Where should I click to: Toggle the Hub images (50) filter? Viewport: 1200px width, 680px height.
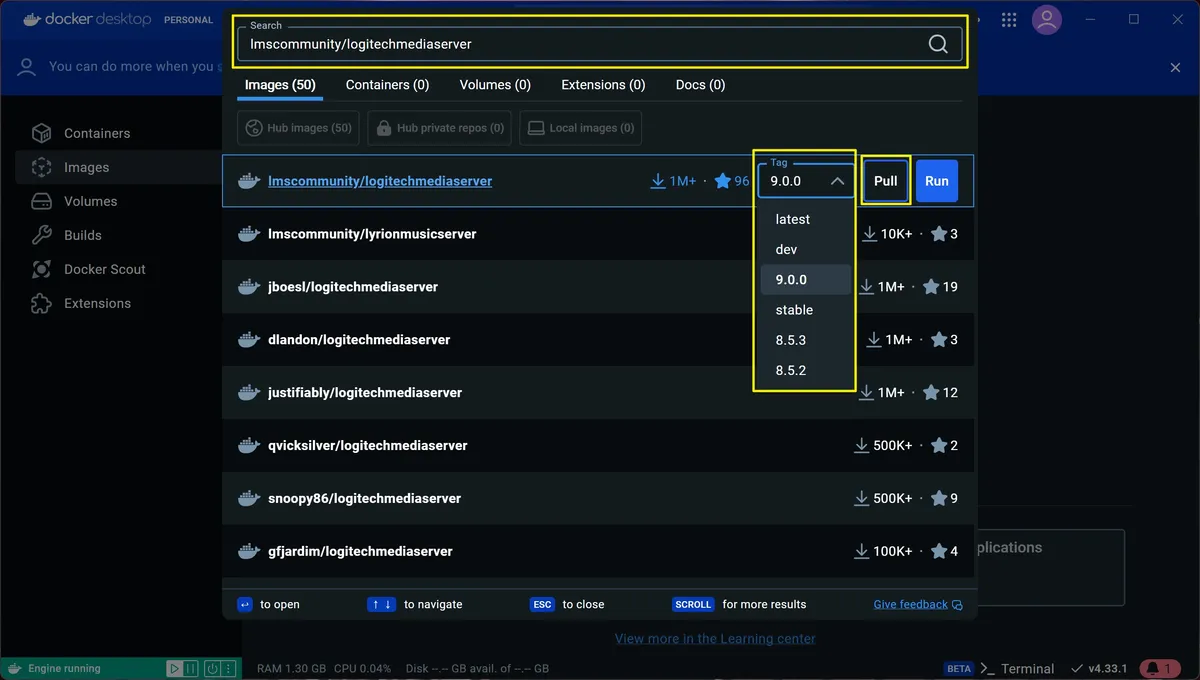click(x=298, y=128)
